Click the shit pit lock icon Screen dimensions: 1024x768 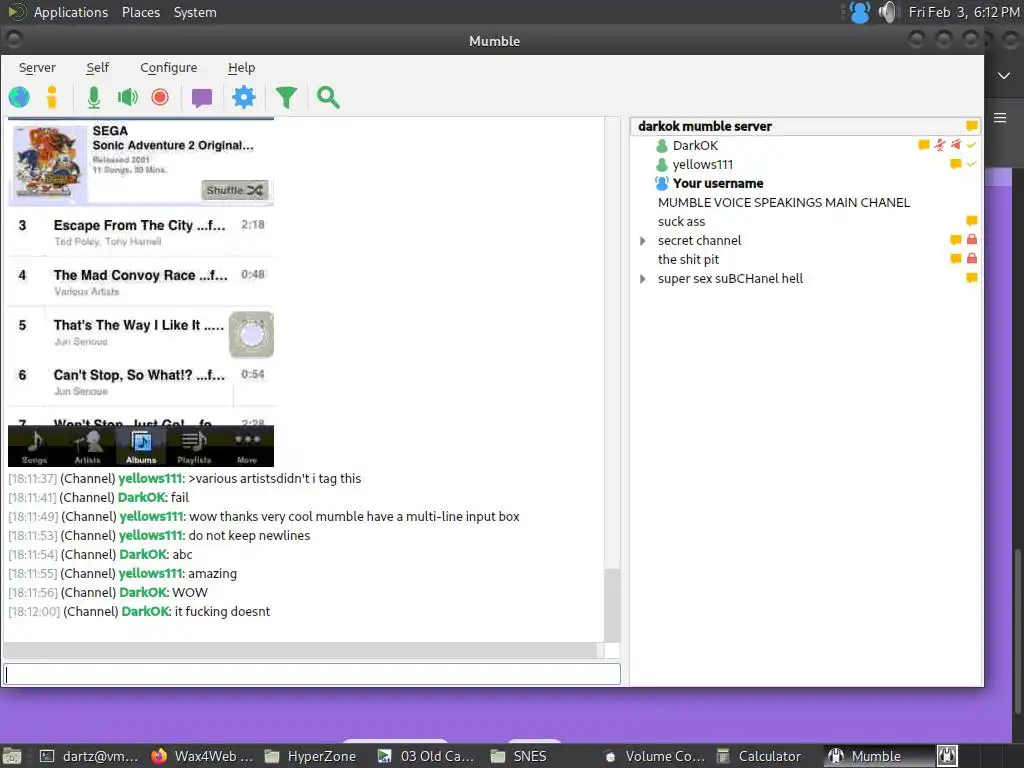pyautogui.click(x=972, y=259)
